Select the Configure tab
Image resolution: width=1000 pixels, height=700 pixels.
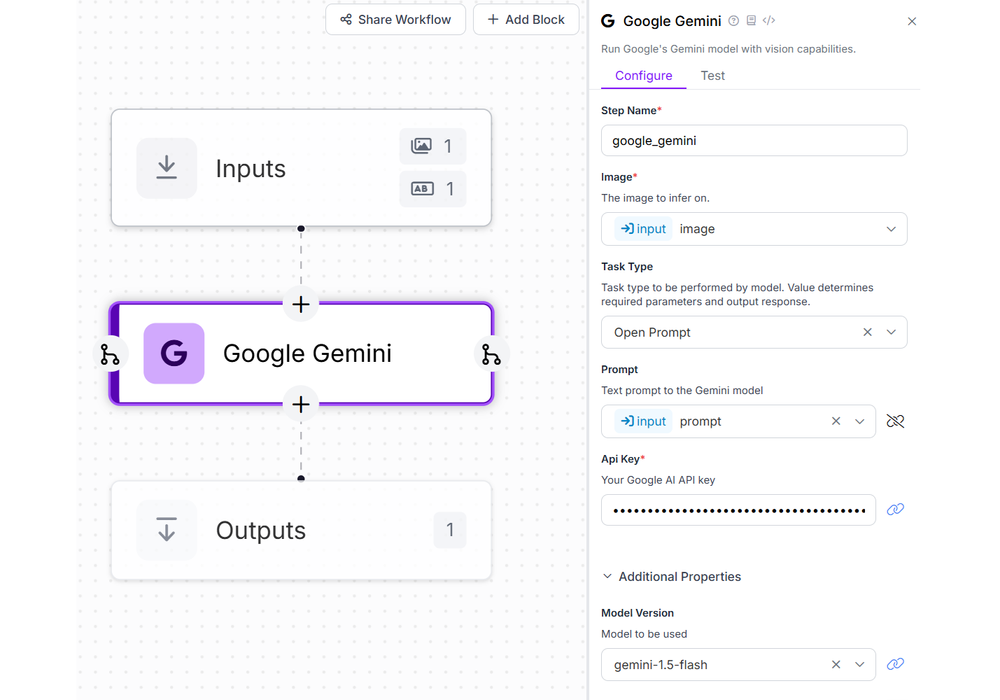coord(643,75)
